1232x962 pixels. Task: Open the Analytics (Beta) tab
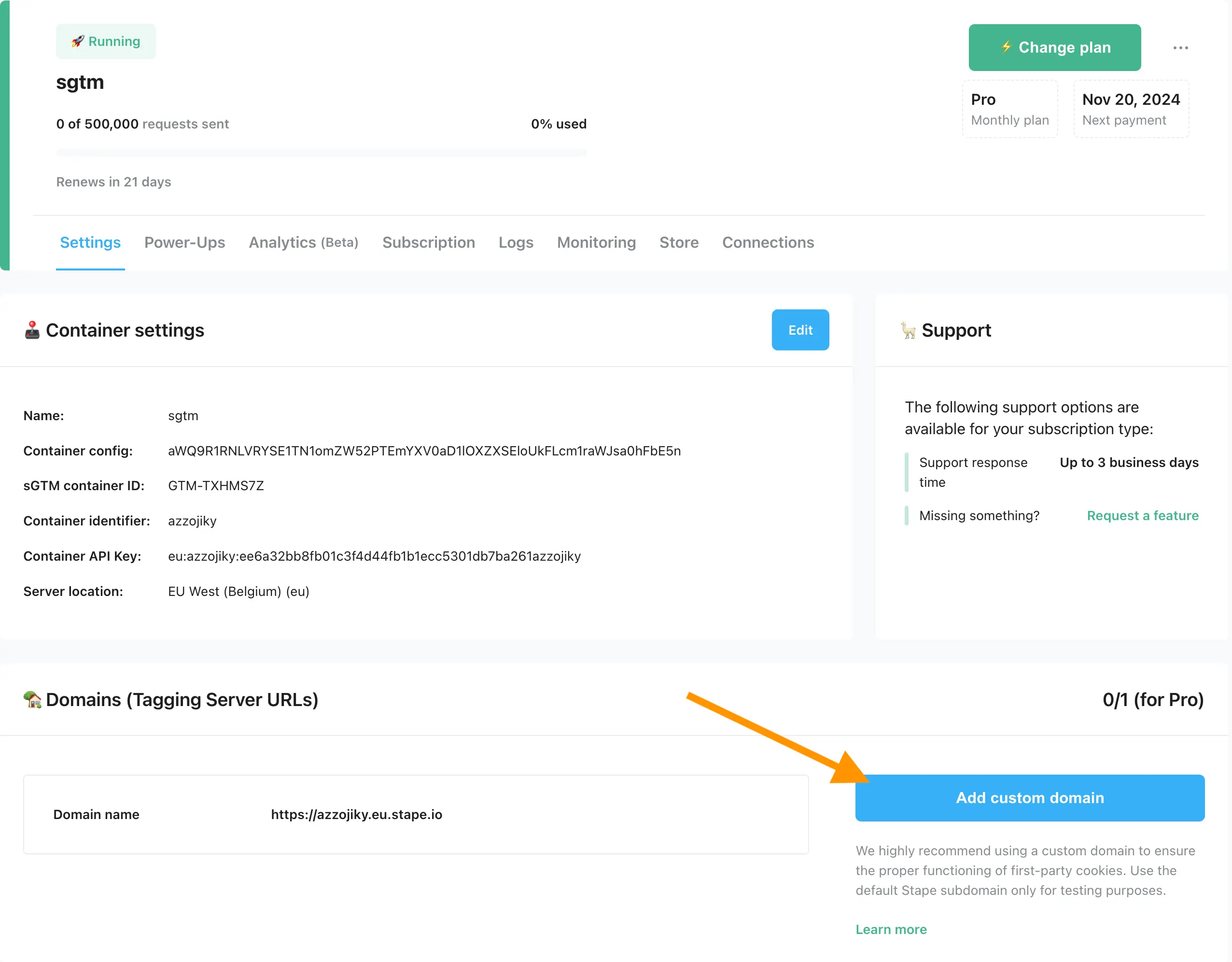pos(304,242)
